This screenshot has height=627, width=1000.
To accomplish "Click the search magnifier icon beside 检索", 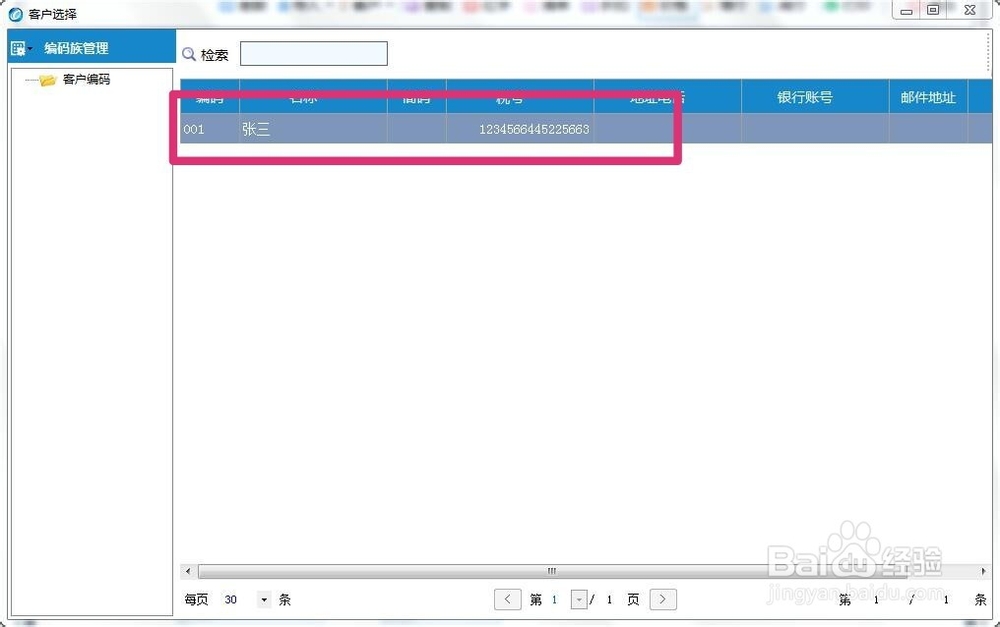I will tap(189, 54).
